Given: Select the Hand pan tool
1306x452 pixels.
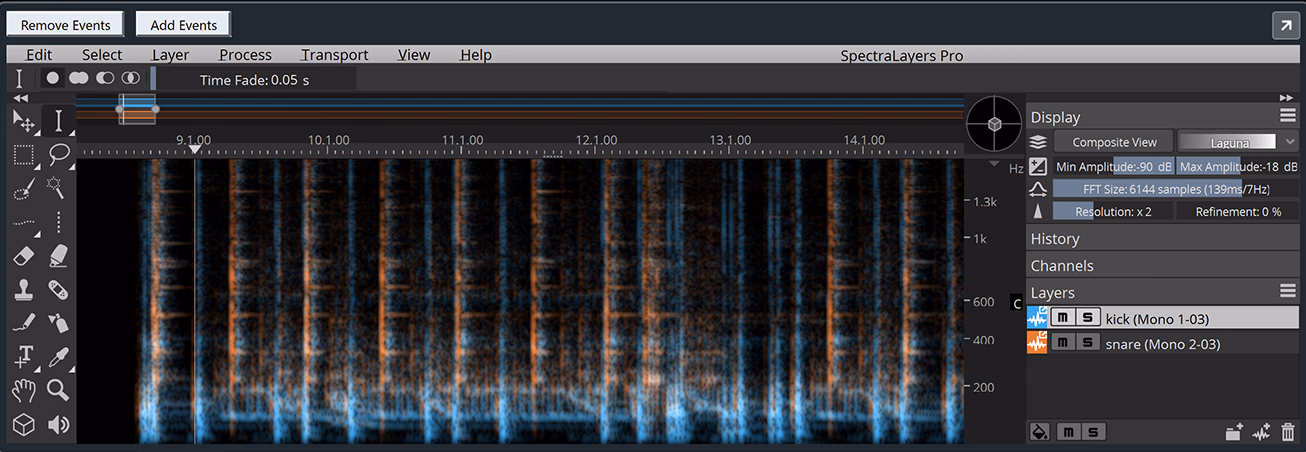Looking at the screenshot, I should 24,390.
